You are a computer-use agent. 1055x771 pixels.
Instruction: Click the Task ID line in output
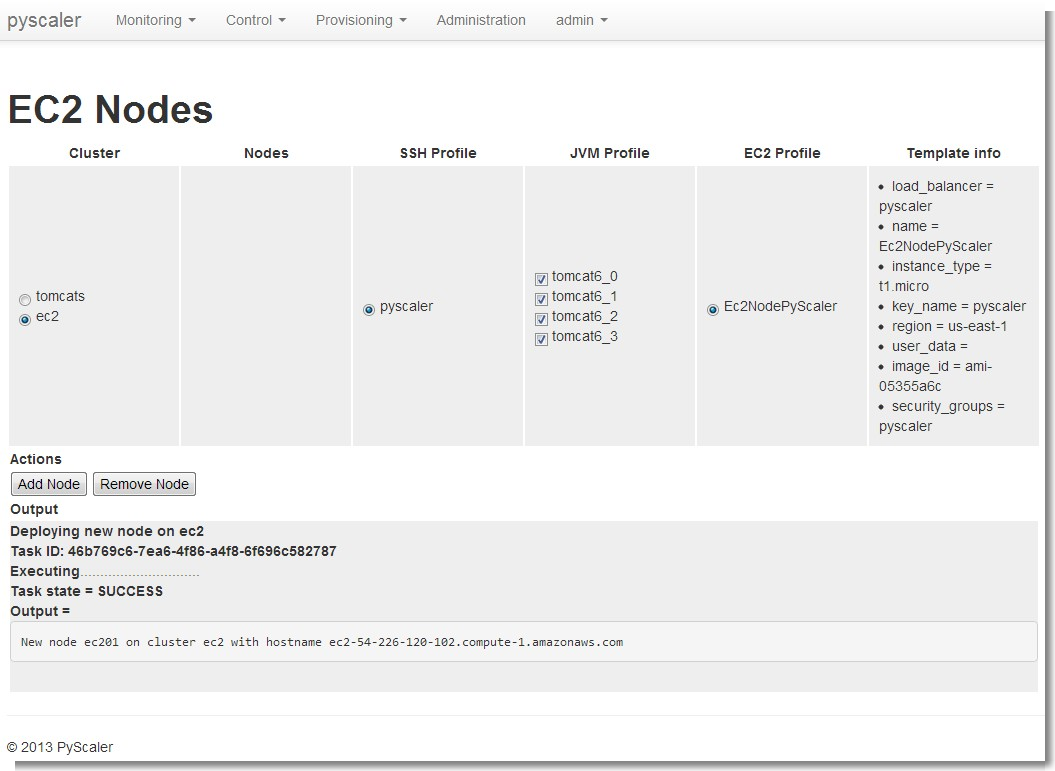[174, 551]
